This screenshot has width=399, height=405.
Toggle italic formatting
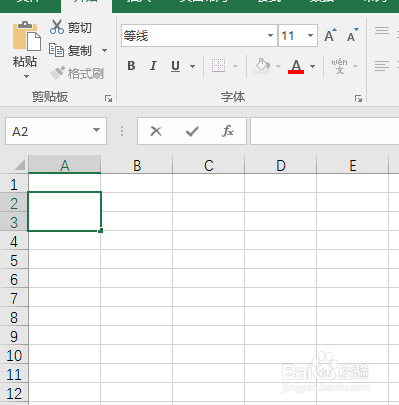click(153, 66)
